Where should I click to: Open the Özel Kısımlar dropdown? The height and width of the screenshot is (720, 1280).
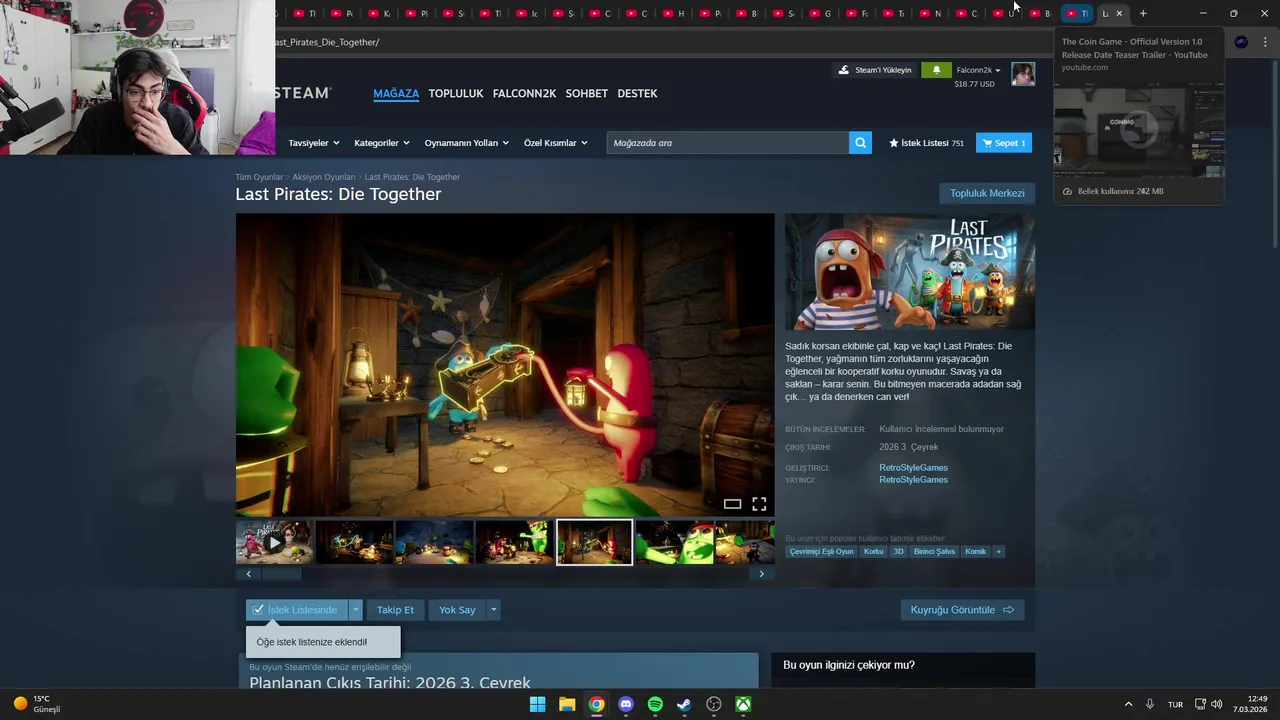point(556,143)
